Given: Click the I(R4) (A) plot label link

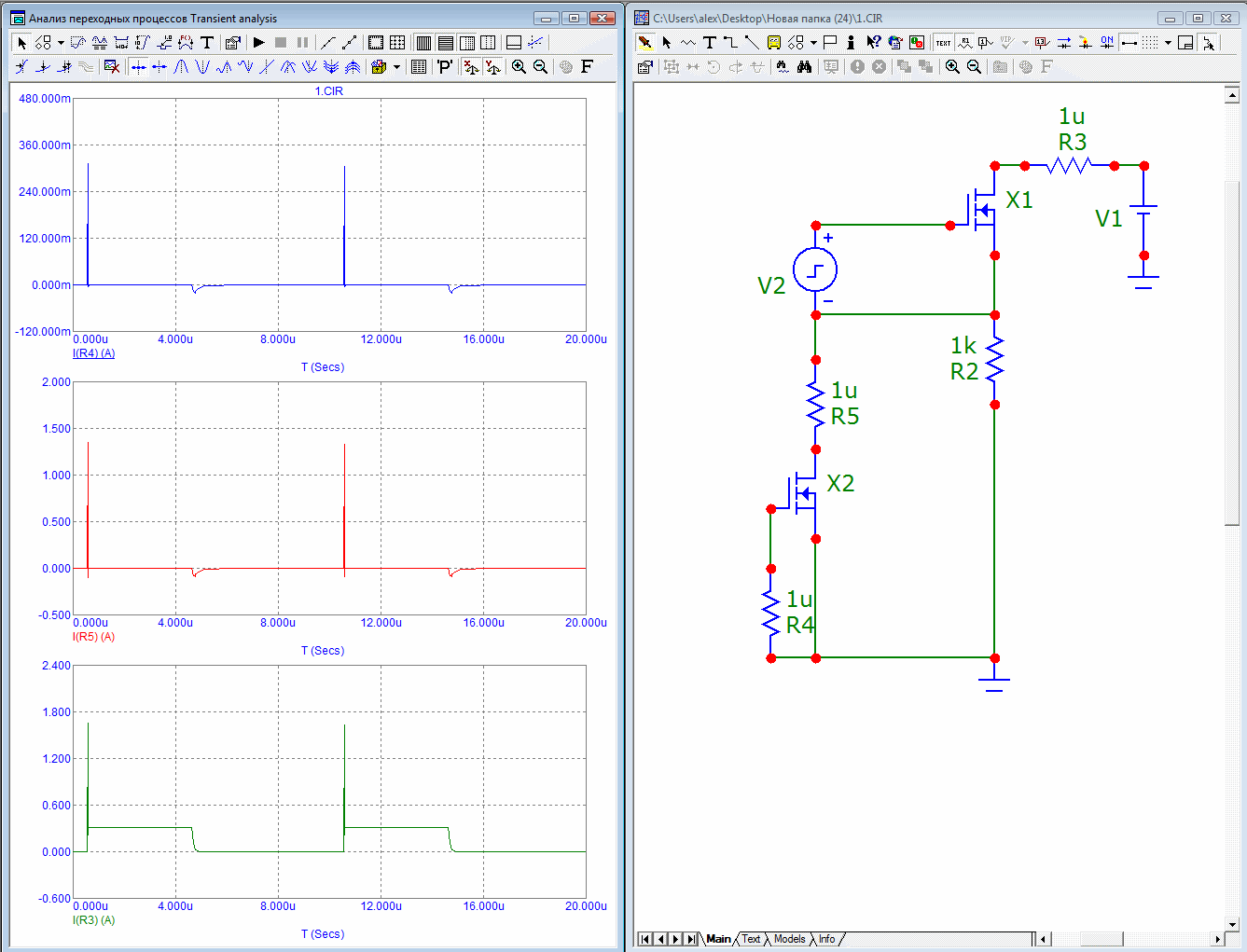Looking at the screenshot, I should (x=93, y=353).
